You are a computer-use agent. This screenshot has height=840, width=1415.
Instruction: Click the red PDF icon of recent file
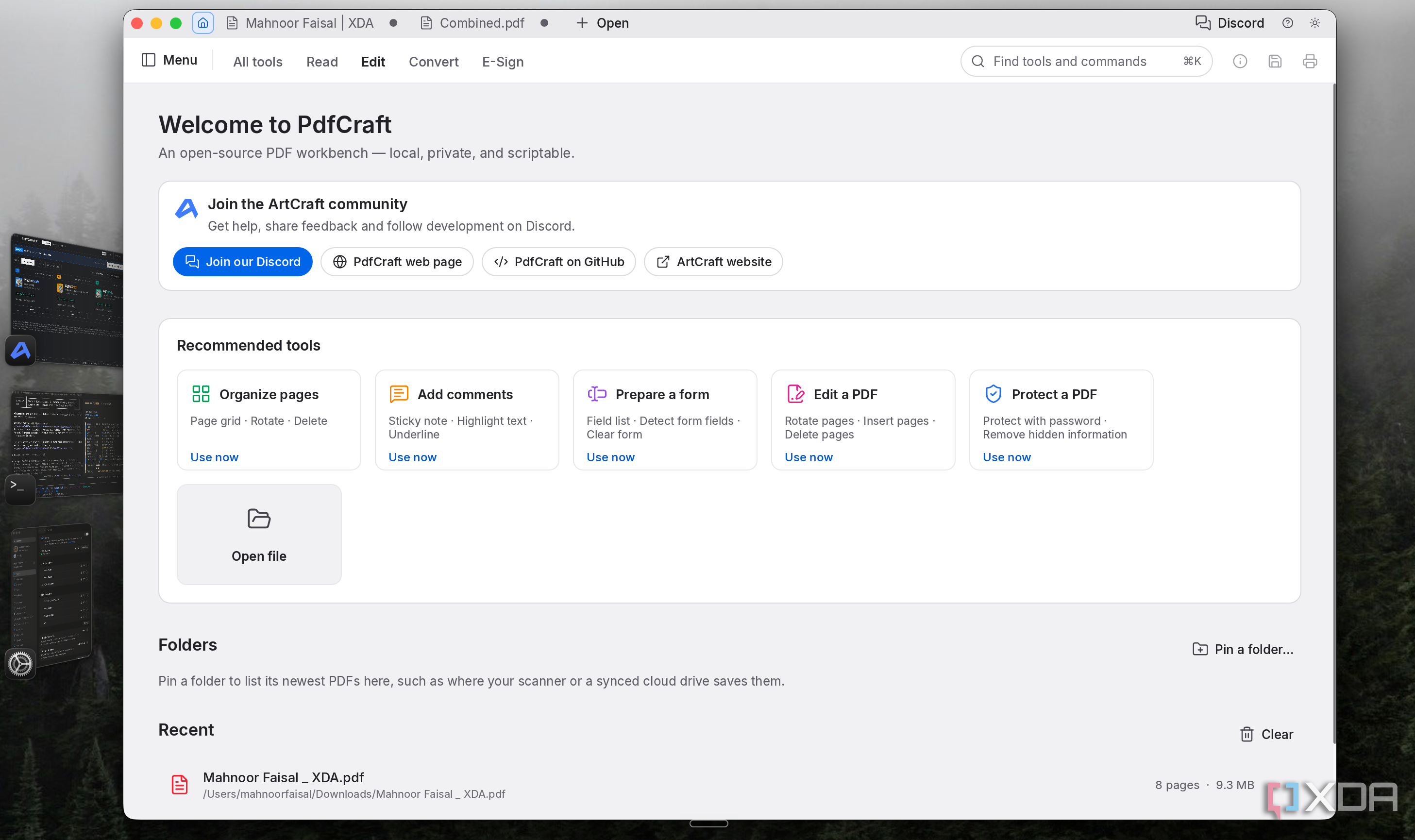pos(179,785)
